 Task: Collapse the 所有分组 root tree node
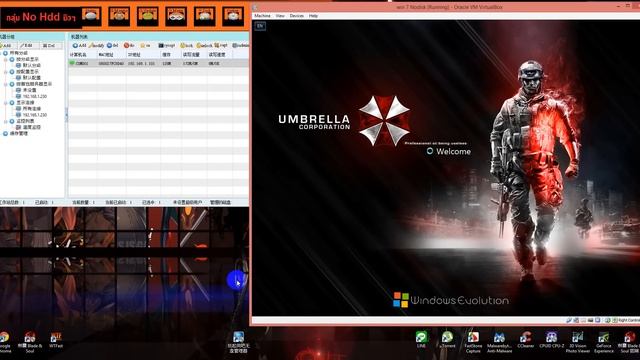point(1,53)
